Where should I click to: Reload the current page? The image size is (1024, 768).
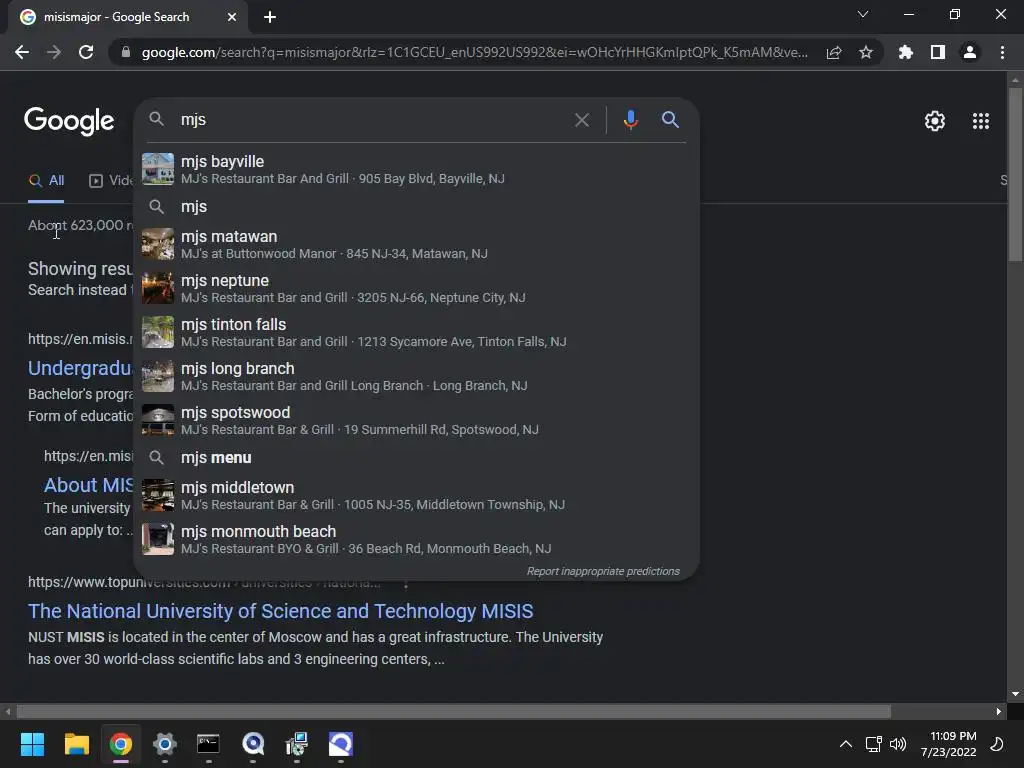point(86,52)
